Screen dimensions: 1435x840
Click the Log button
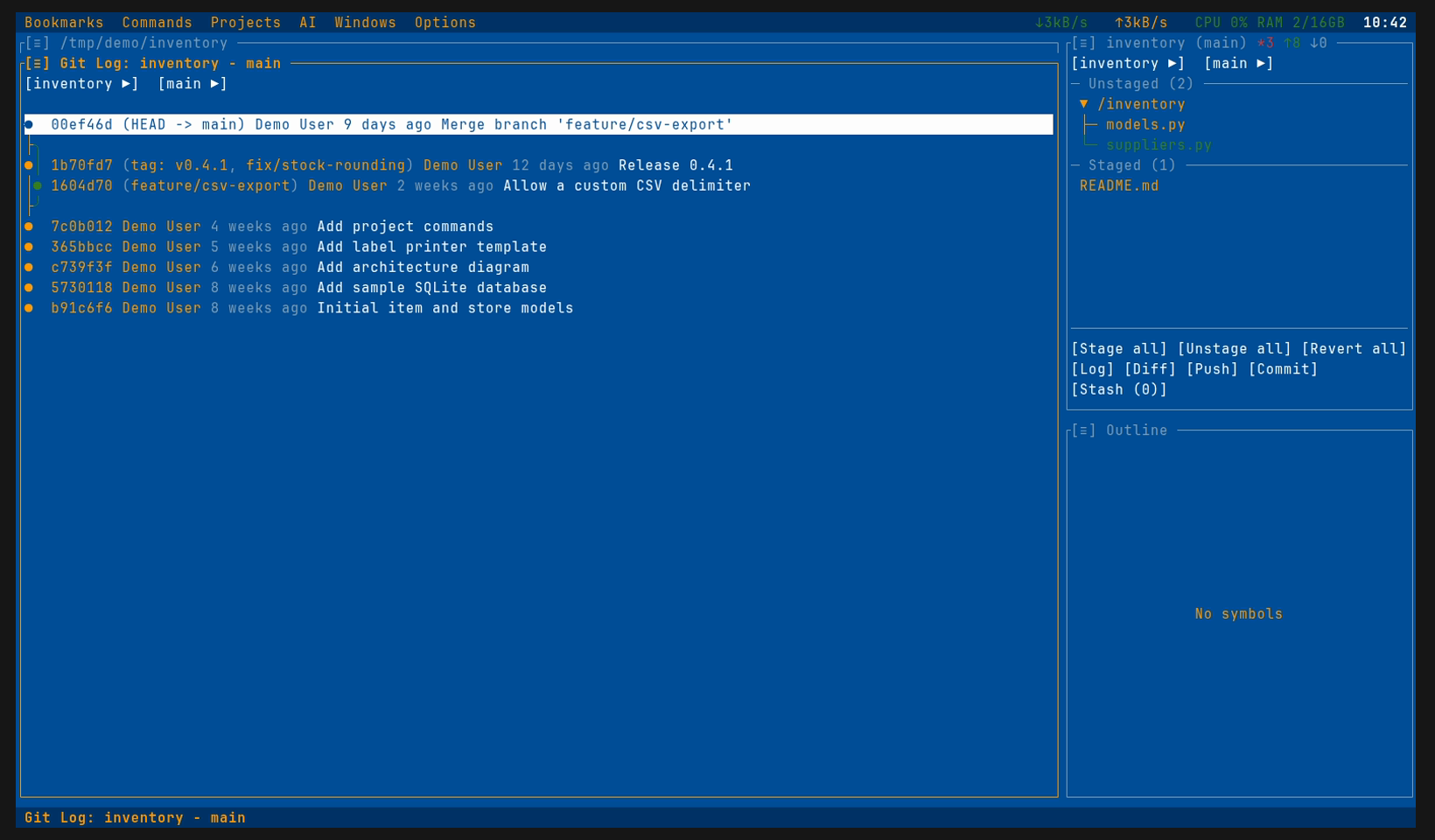coord(1093,369)
